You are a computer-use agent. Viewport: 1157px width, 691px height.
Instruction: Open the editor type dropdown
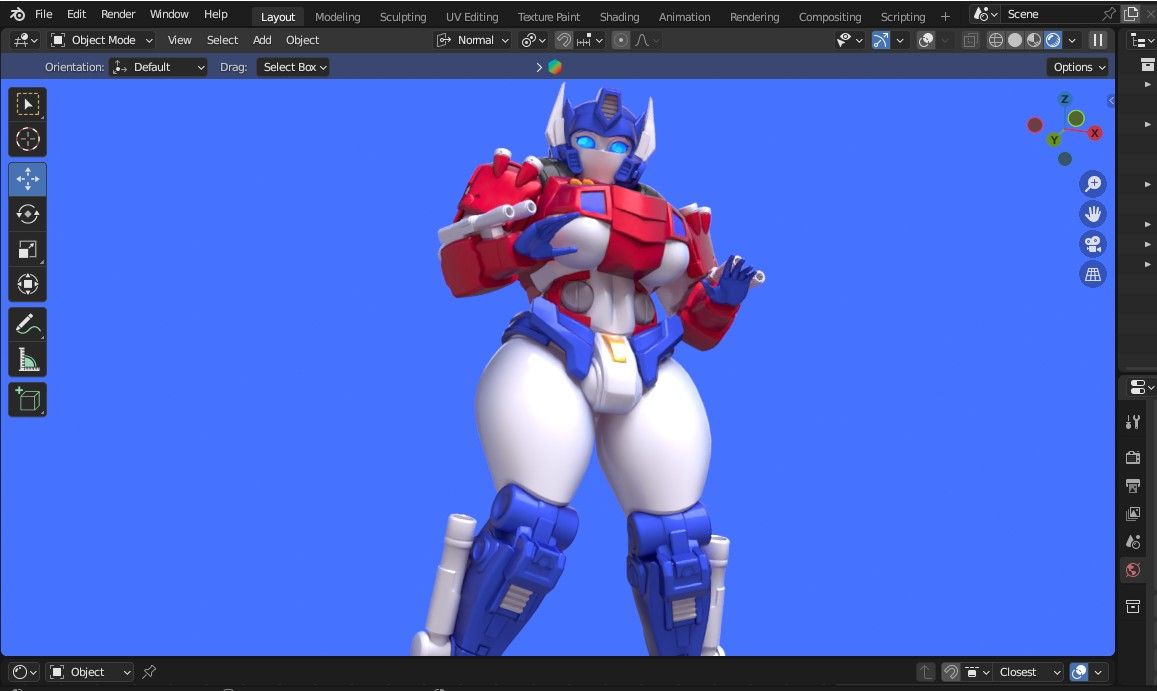coord(24,40)
